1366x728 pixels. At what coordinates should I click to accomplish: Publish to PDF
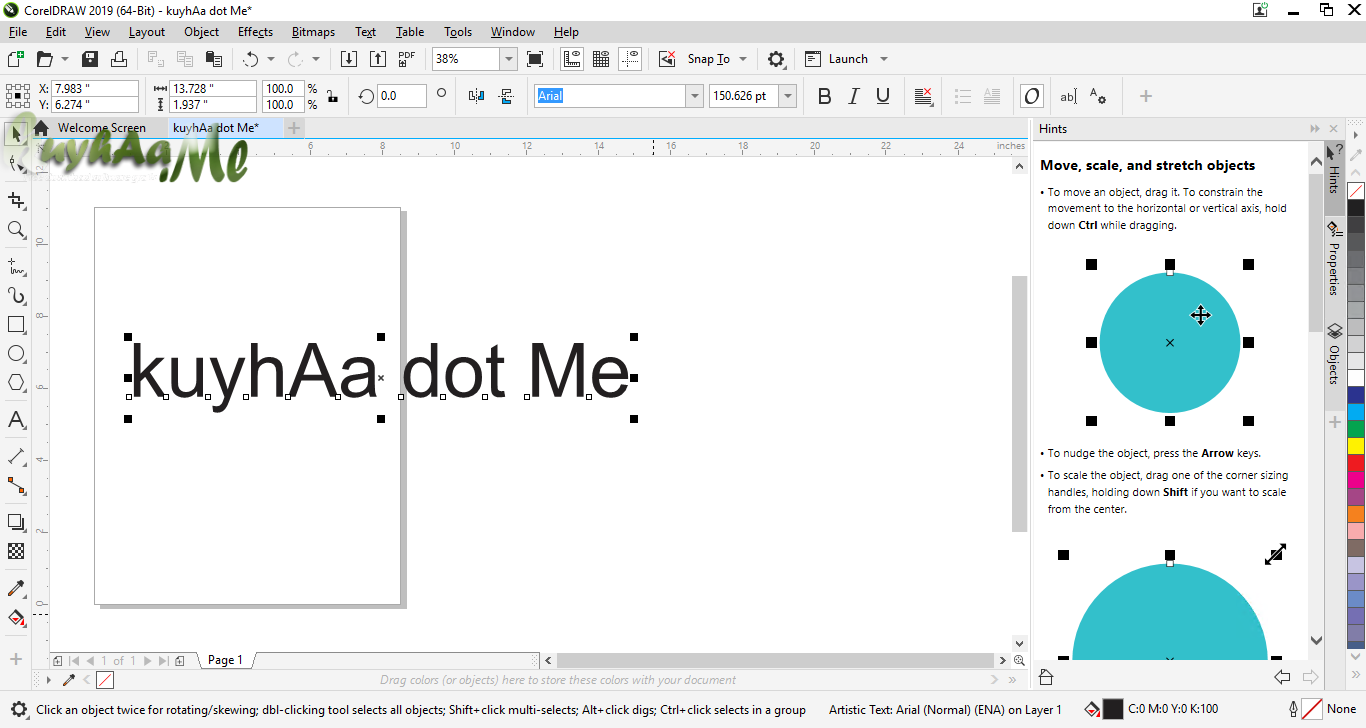point(407,59)
